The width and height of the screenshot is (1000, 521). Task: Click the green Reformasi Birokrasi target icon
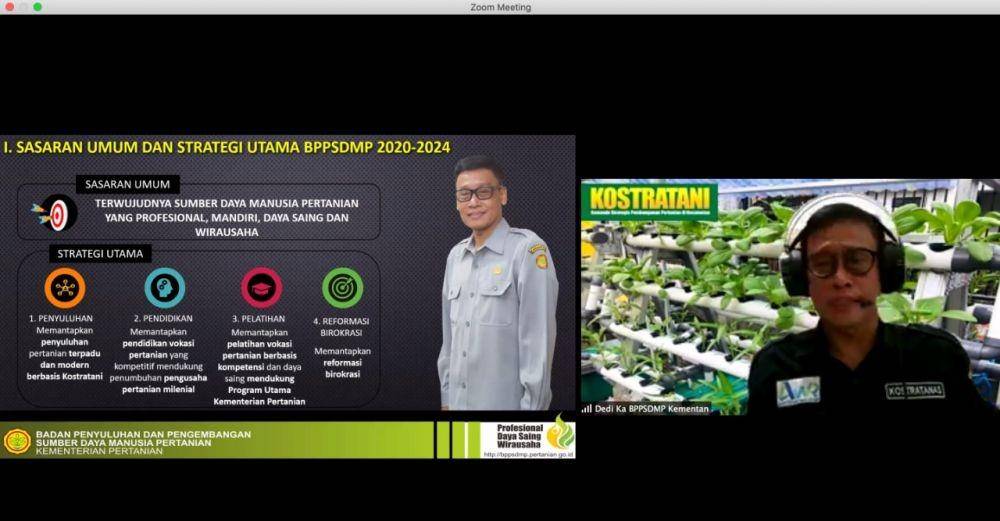(x=342, y=288)
